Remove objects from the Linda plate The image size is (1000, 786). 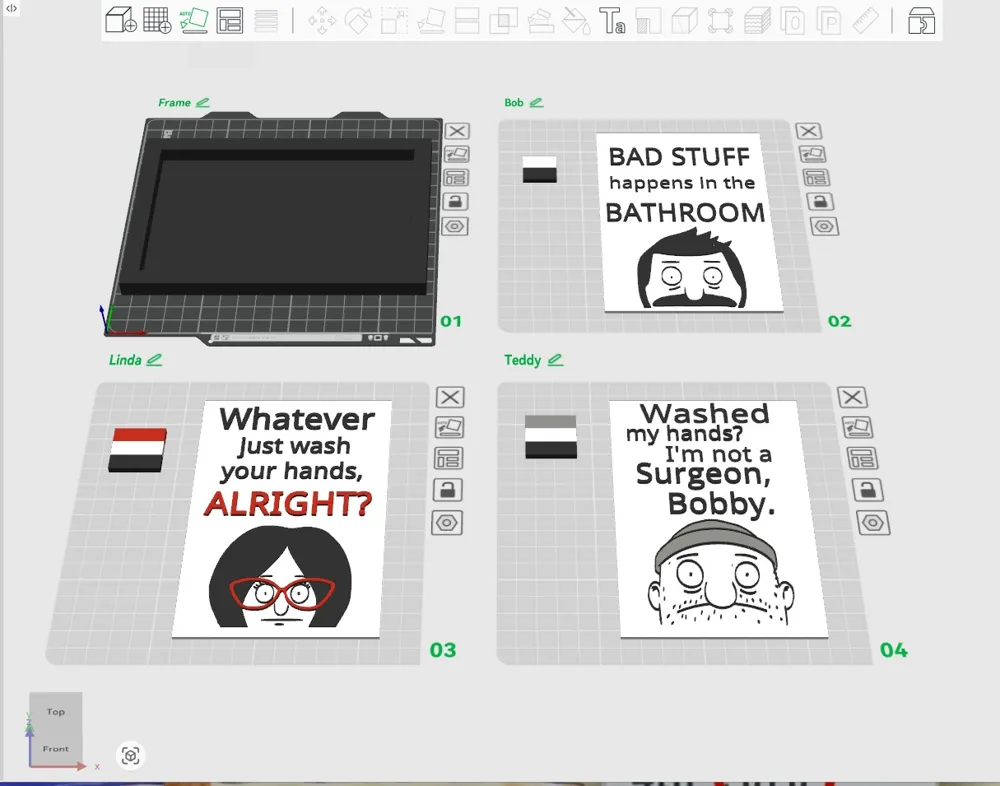click(x=450, y=397)
